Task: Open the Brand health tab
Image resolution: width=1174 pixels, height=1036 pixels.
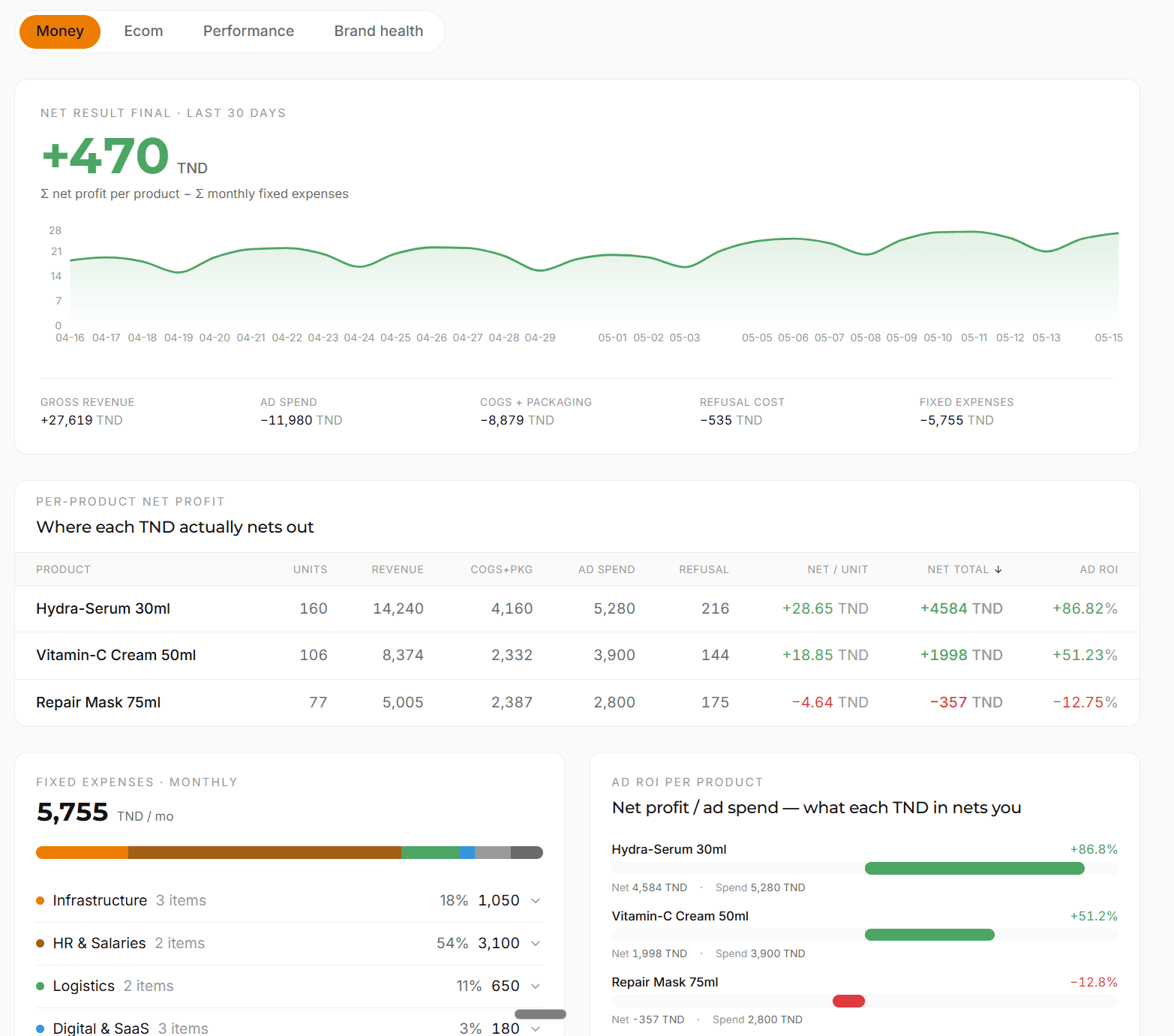Action: point(379,32)
